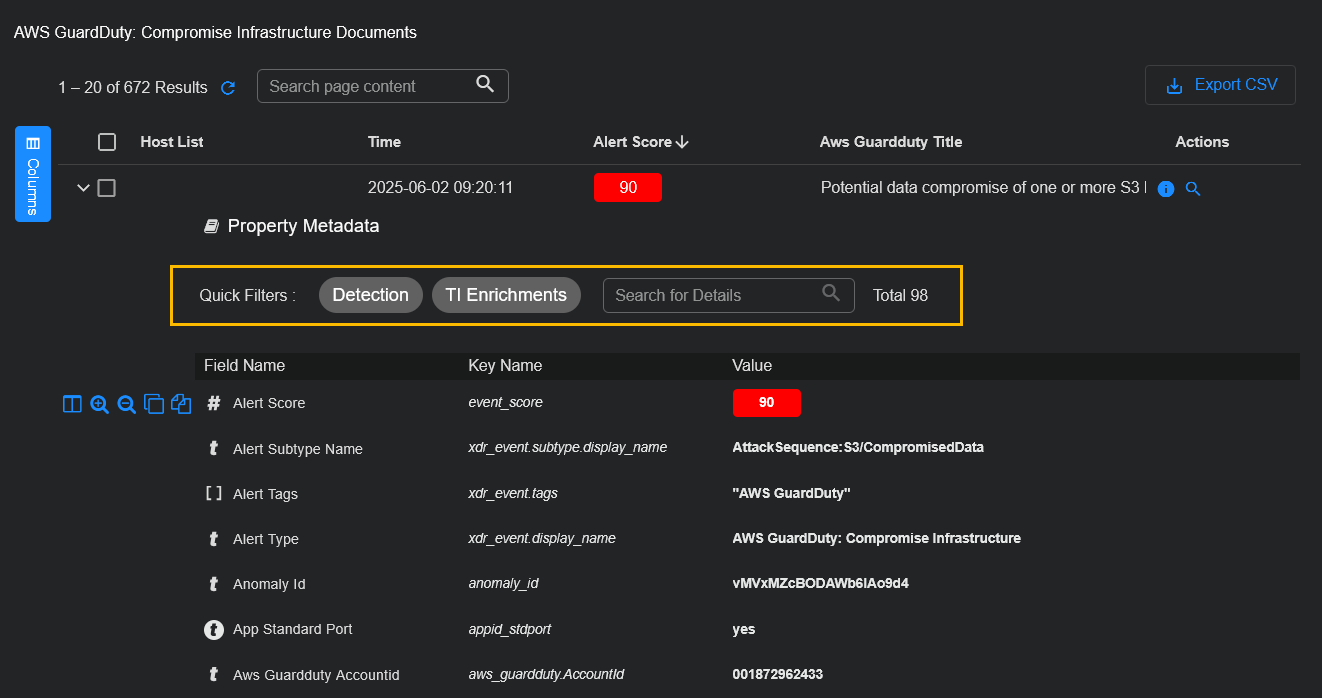Select all rows via header checkbox
Screen dimensions: 1322x698
point(107,141)
